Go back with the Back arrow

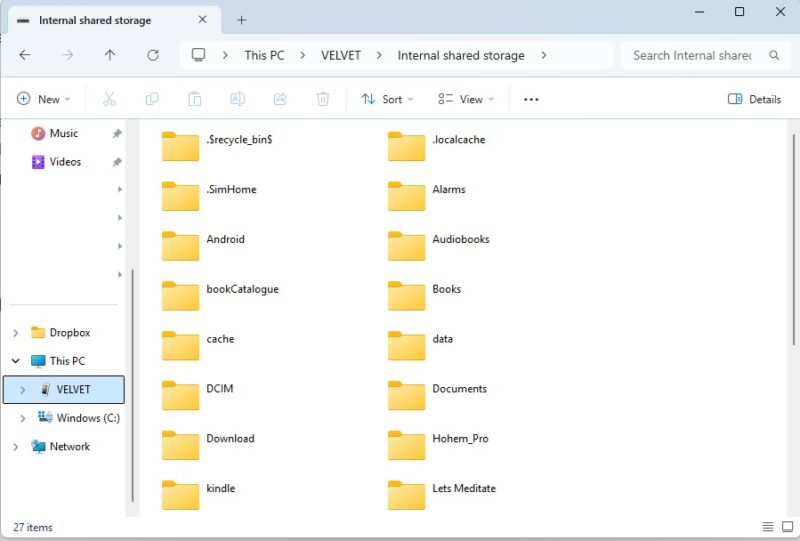[x=24, y=55]
